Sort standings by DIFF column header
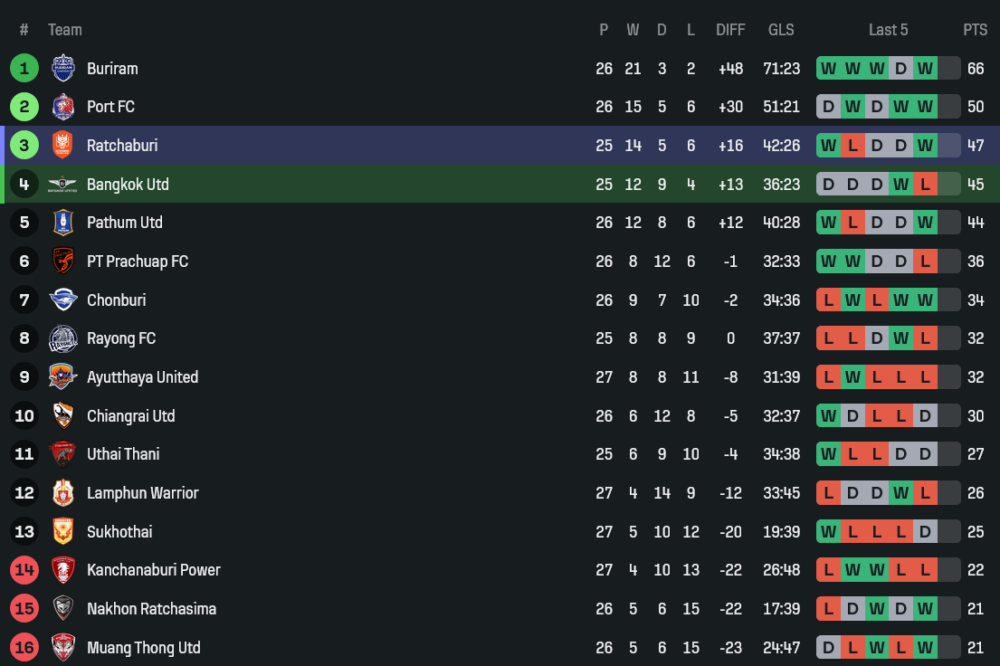 pos(730,30)
